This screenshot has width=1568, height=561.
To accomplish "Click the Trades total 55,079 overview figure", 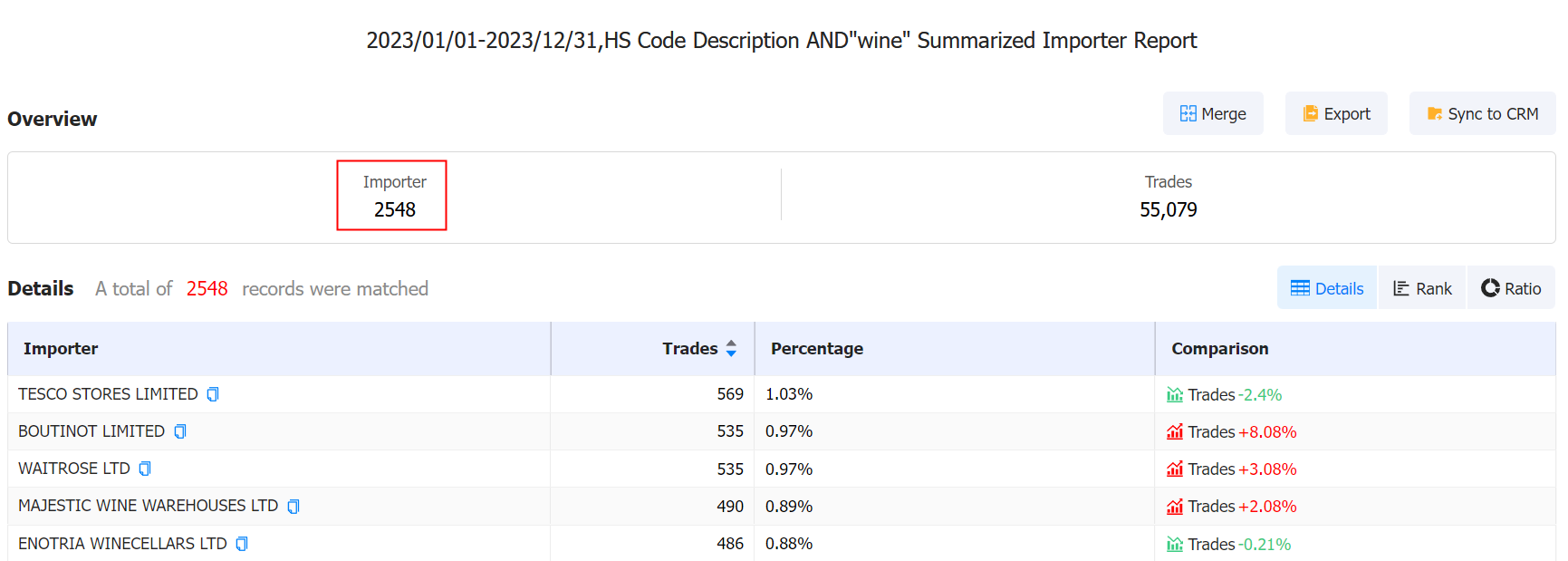I will 1168,209.
